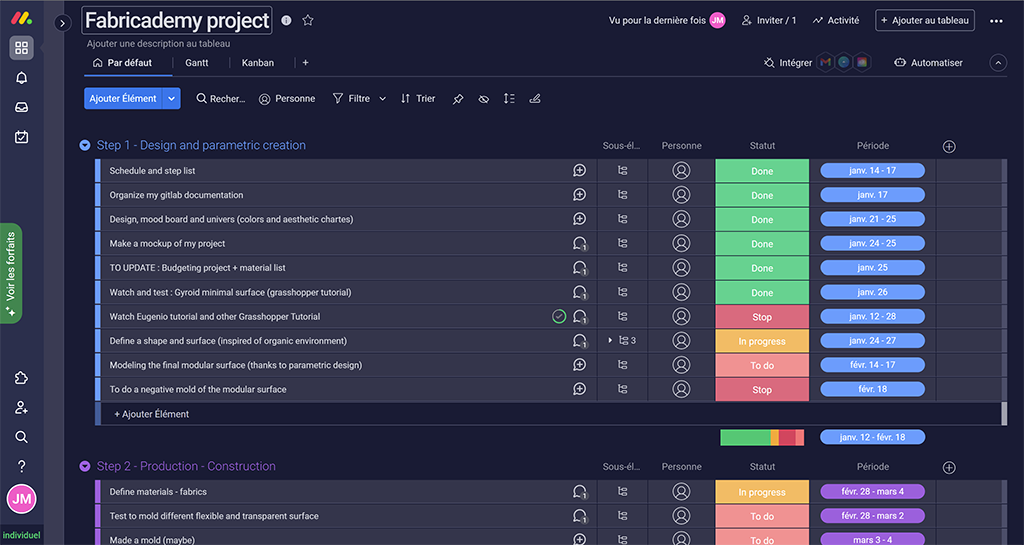Viewport: 1024px width, 545px height.
Task: Click the Recher... search field
Action: [221, 99]
